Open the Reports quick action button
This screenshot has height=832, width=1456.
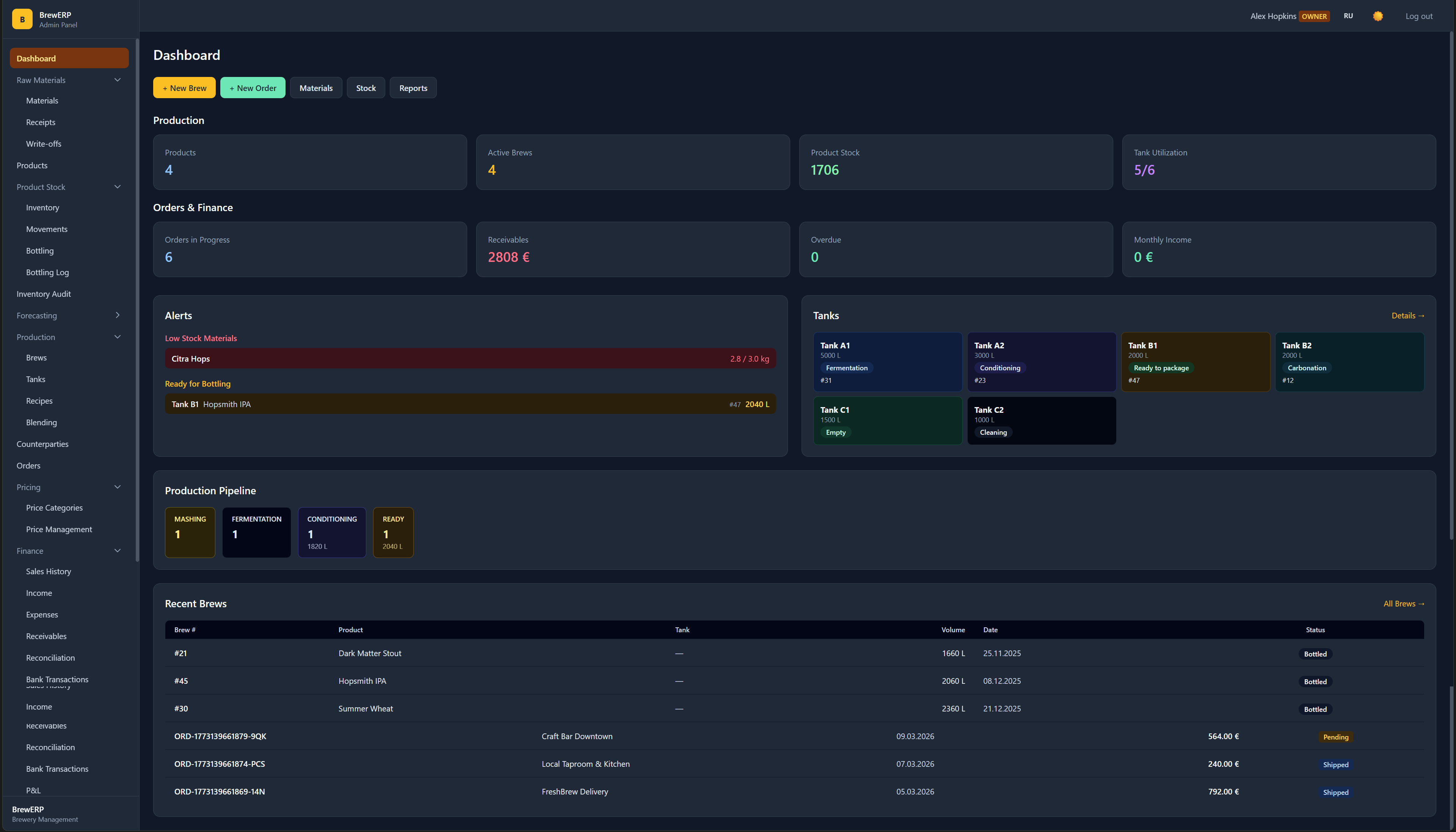coord(413,88)
